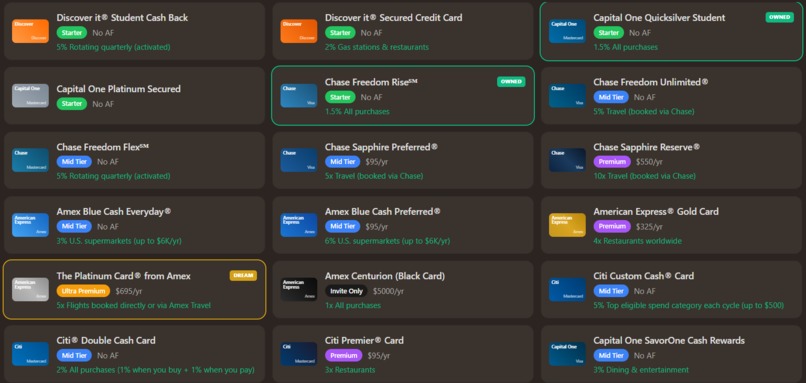Screen dimensions: 806x383
Task: Click the Chase Sapphire Preferred card icon
Action: 299,160
